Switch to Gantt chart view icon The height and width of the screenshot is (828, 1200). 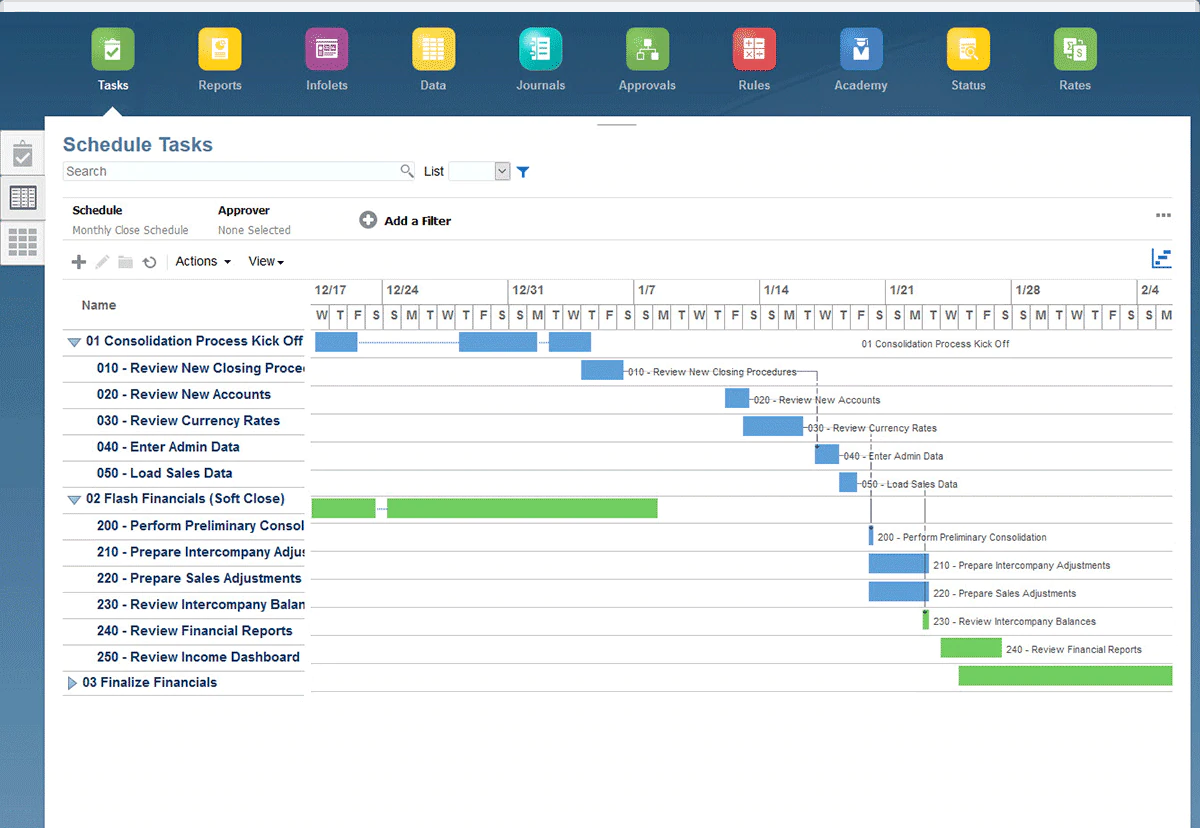pyautogui.click(x=1161, y=259)
